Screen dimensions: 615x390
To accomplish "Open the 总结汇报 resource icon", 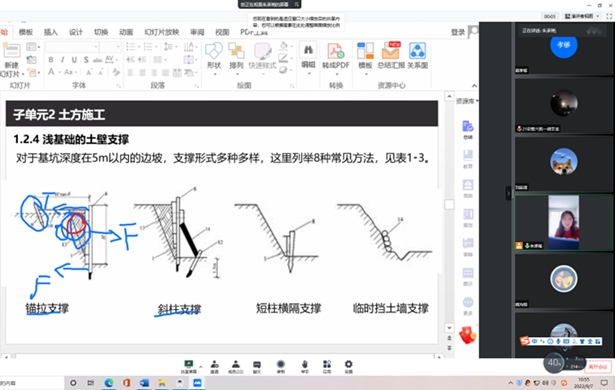I will point(391,56).
